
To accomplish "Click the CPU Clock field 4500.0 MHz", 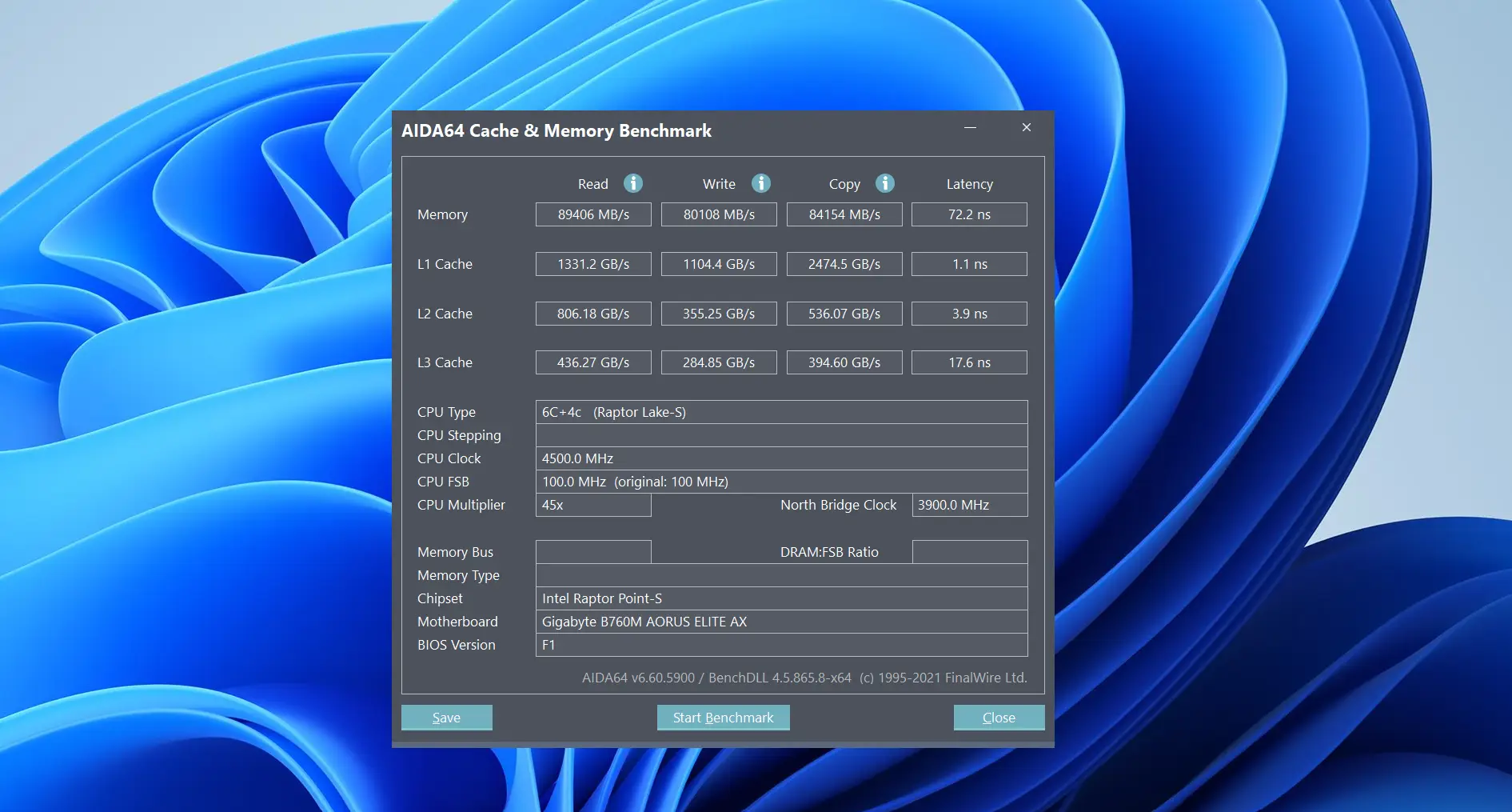I will pos(781,458).
